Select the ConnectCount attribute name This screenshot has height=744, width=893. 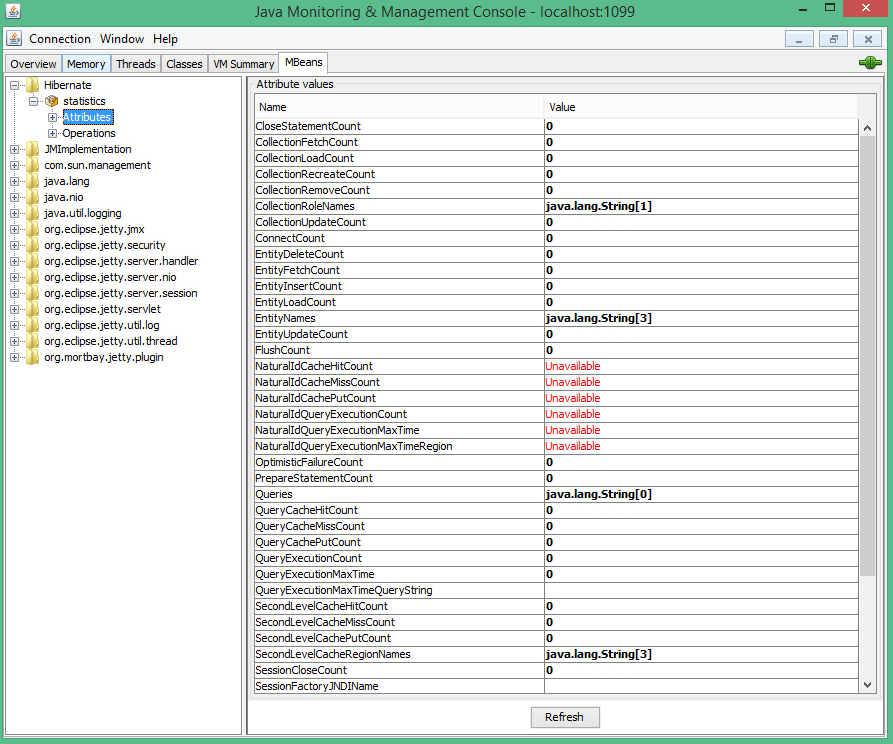(290, 238)
